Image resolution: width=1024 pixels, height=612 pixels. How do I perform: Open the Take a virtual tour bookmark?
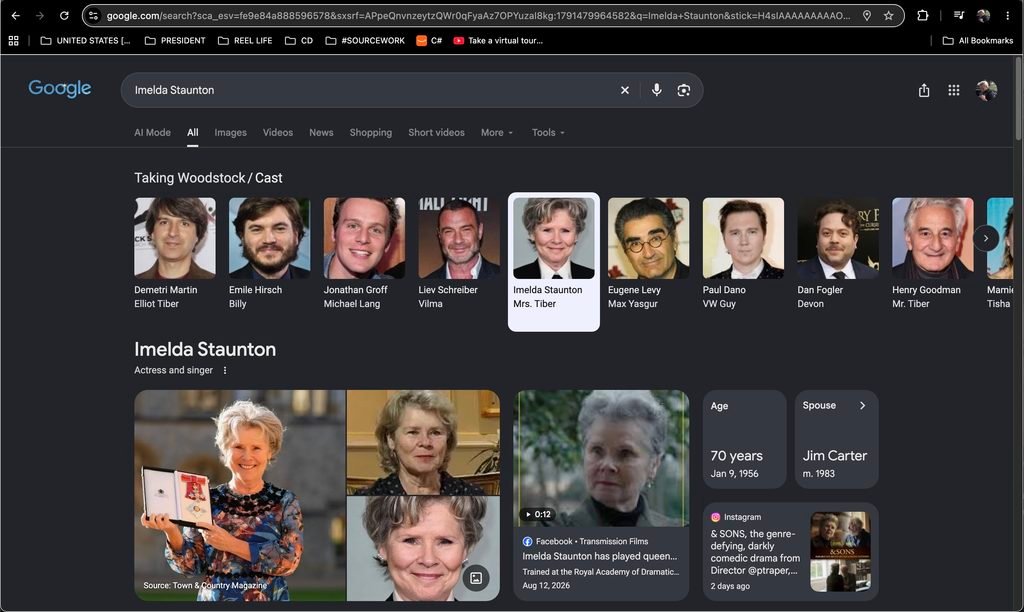(x=498, y=40)
